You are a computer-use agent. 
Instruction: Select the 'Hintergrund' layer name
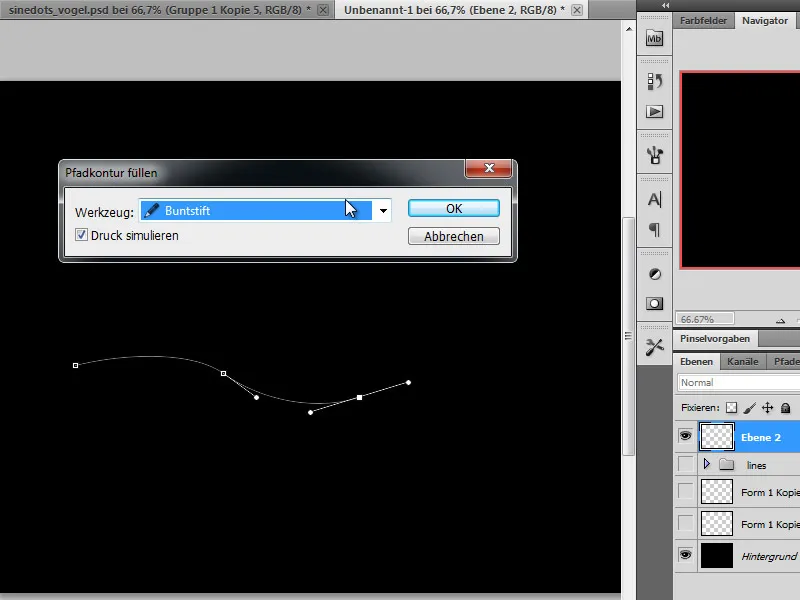coord(769,556)
